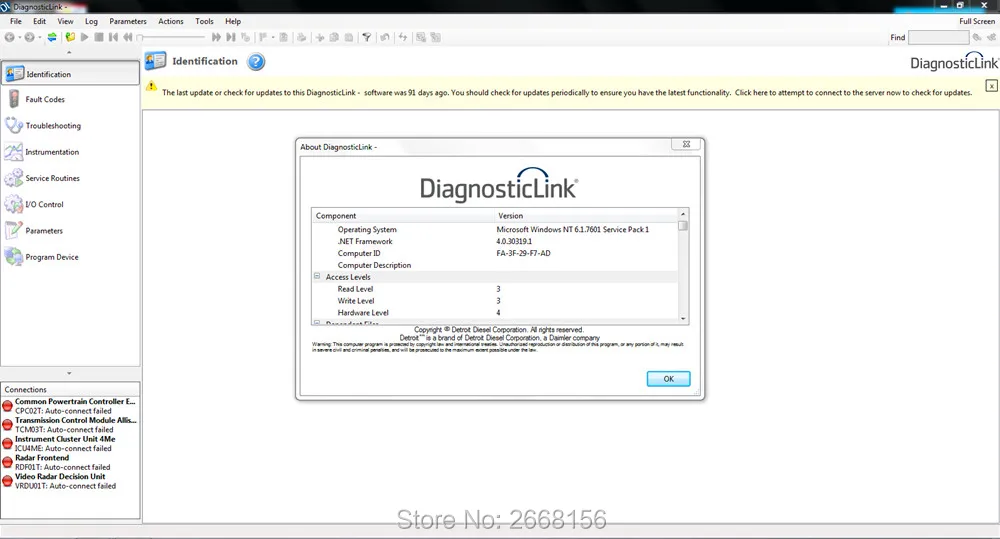This screenshot has height=539, width=1000.
Task: Click the log Stop button
Action: [99, 37]
